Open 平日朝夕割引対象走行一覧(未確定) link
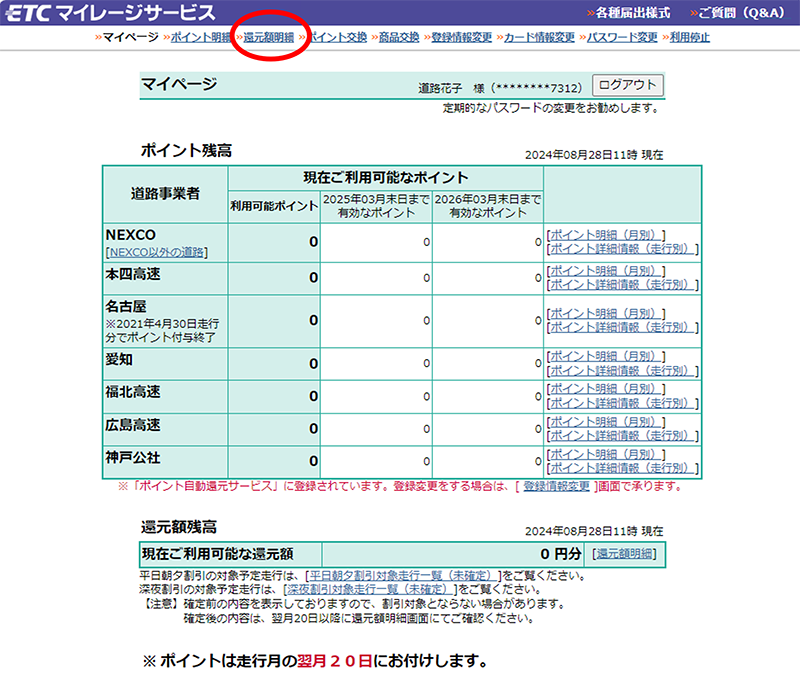The image size is (800, 687). click(x=403, y=576)
